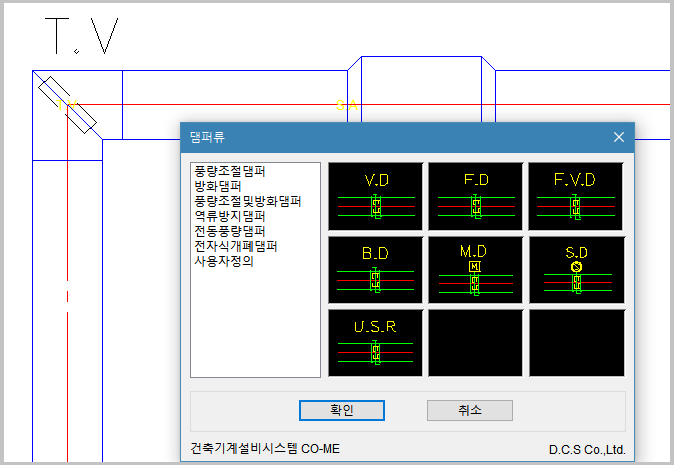The width and height of the screenshot is (674, 465).
Task: Pick 전동풍량댐퍼 list item
Action: [x=230, y=231]
